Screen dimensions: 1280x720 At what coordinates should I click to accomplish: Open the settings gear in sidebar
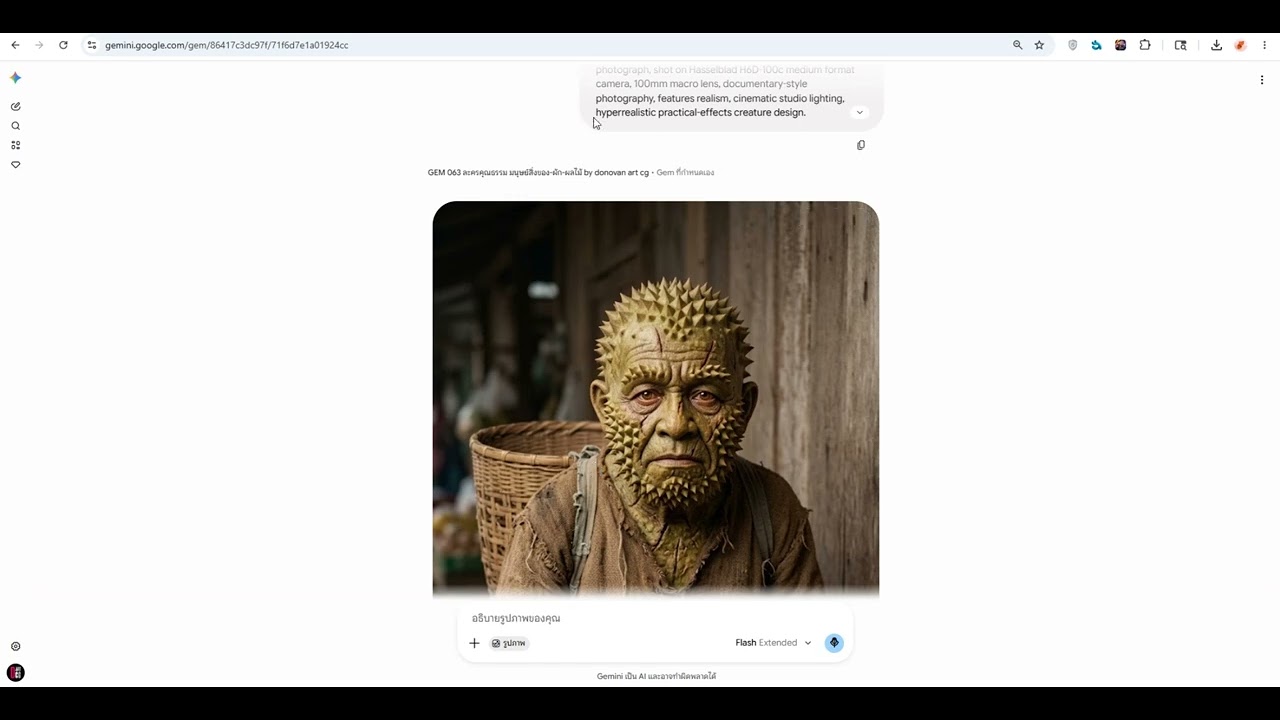tap(15, 647)
